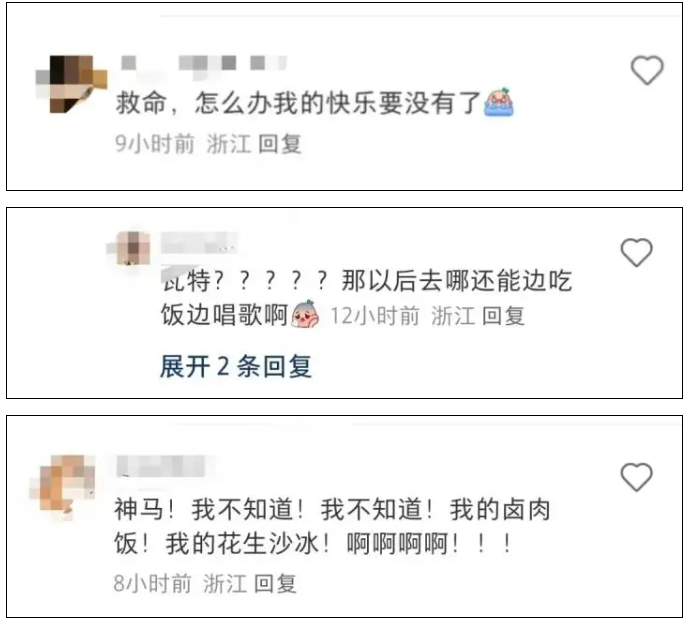Open the blurred username above the 救命 comment
Screen dimensions: 687x626
(204, 64)
